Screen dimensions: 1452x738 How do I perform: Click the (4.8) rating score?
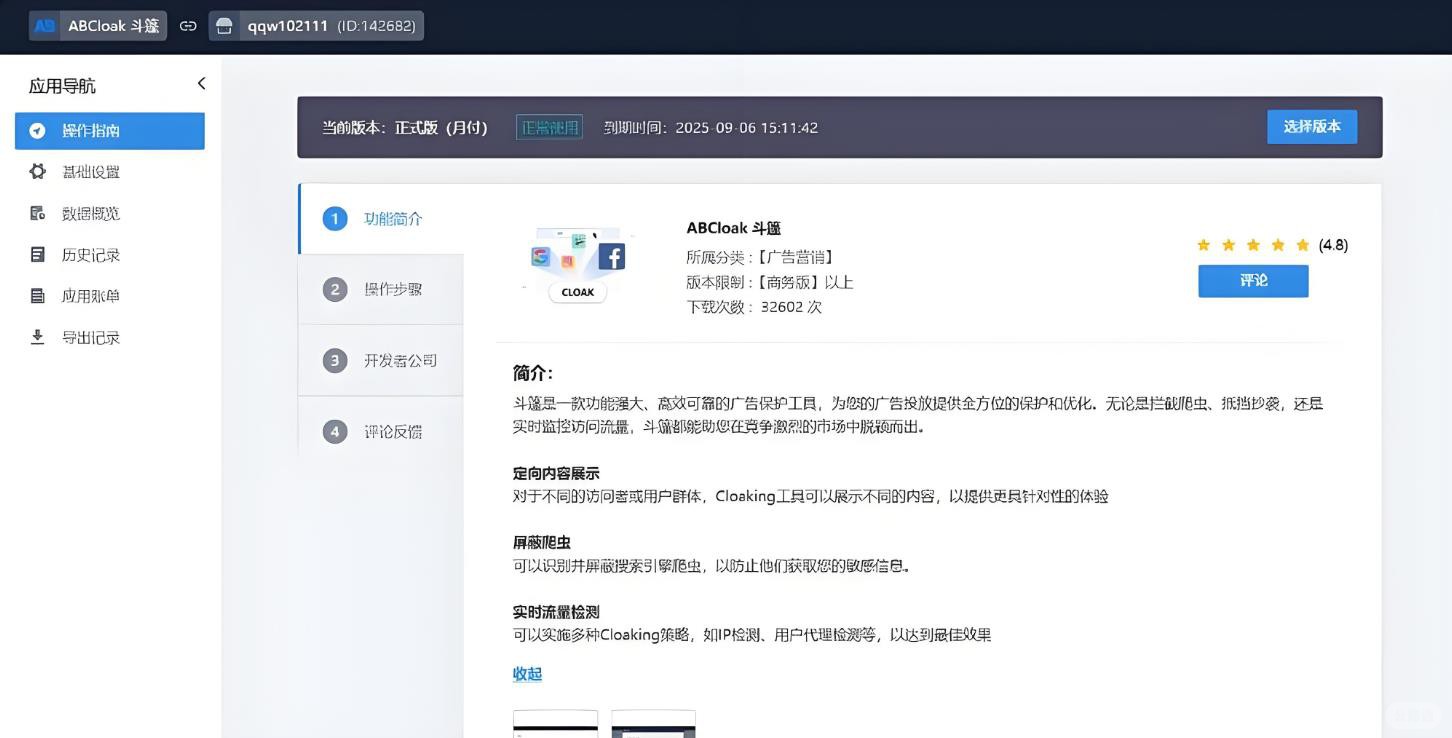1333,245
